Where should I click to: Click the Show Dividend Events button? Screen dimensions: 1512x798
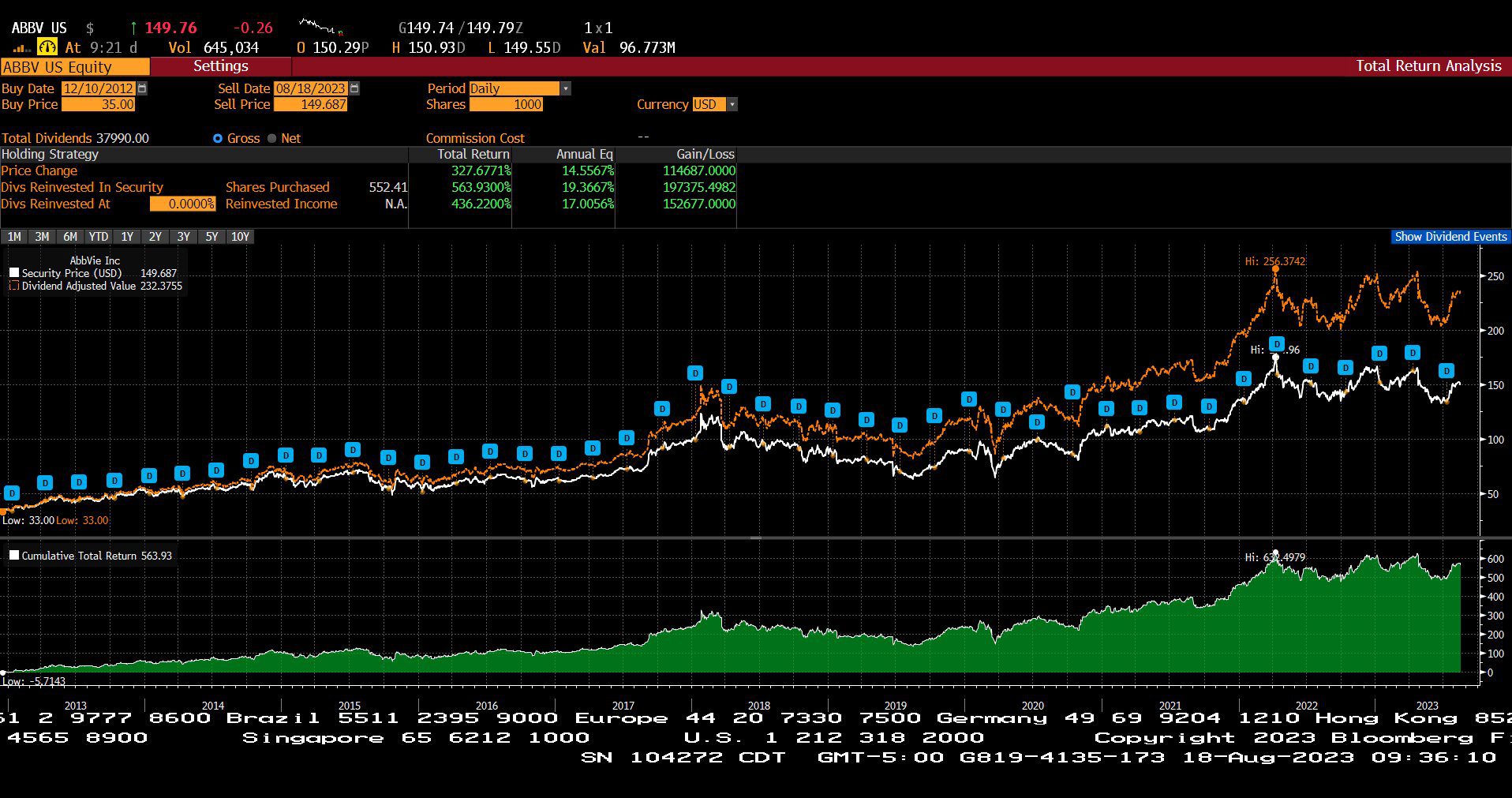coord(1450,237)
